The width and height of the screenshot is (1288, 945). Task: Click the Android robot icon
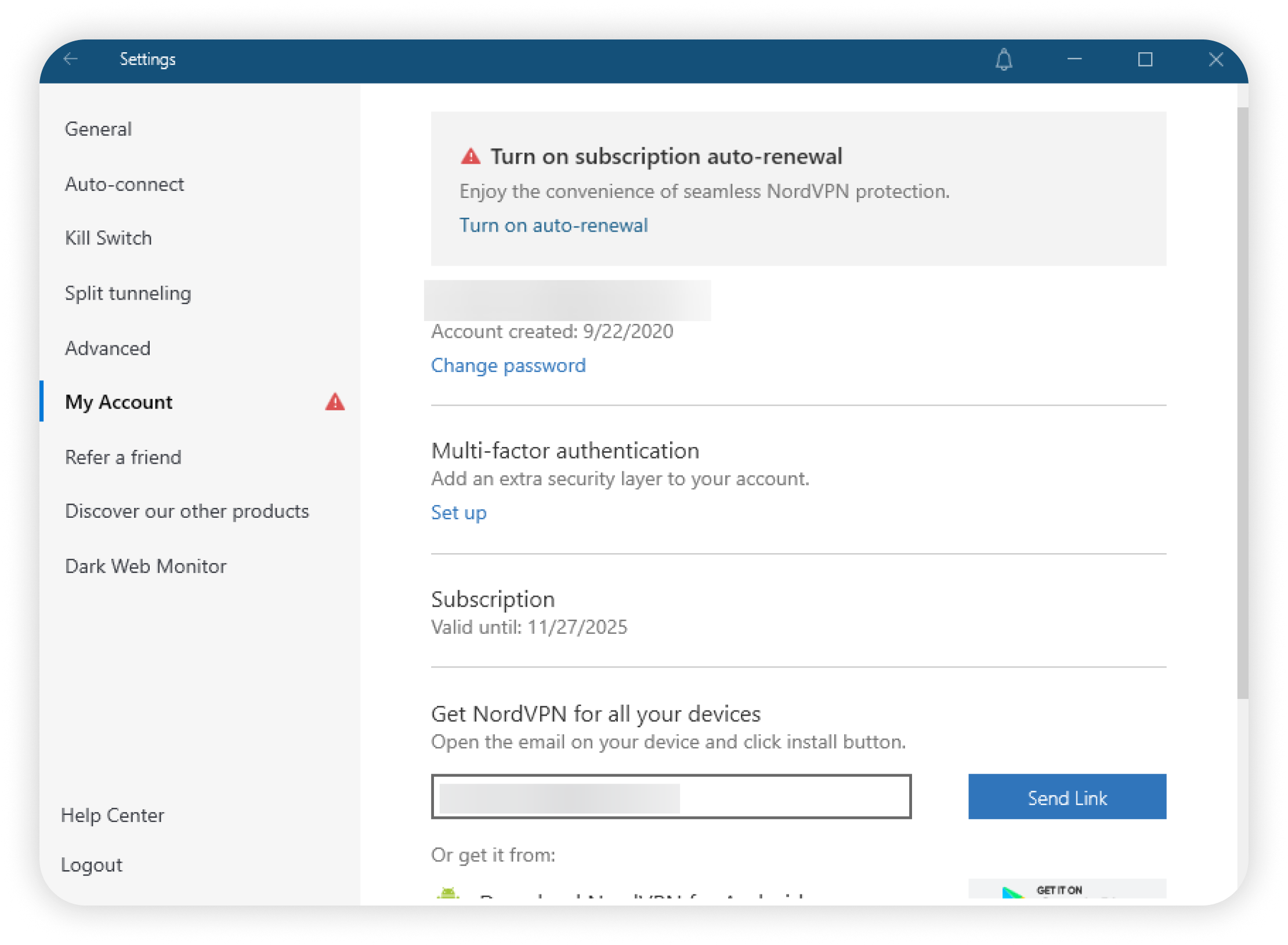[447, 894]
